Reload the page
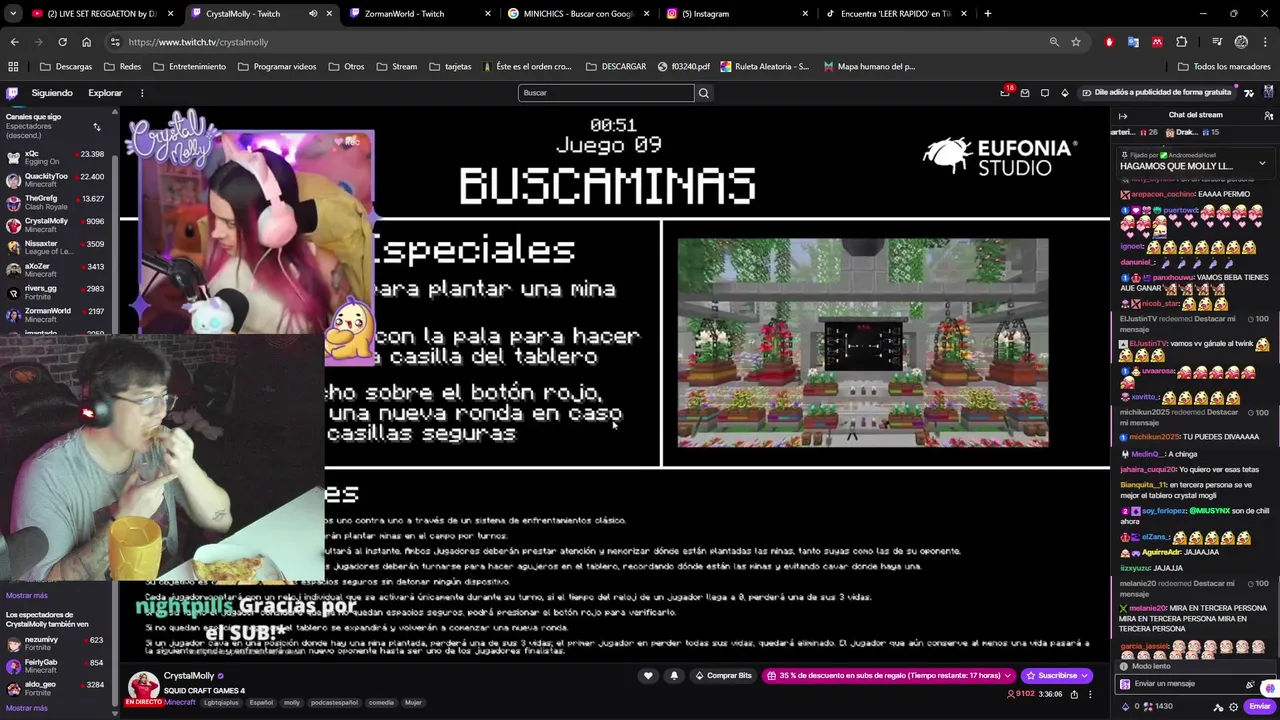 (x=62, y=42)
